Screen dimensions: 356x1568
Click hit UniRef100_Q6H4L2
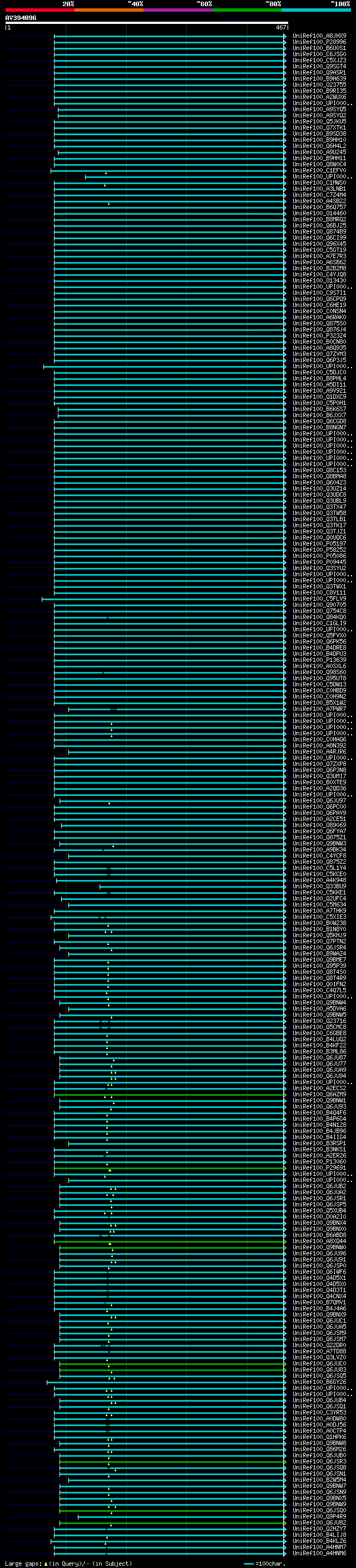coord(319,146)
